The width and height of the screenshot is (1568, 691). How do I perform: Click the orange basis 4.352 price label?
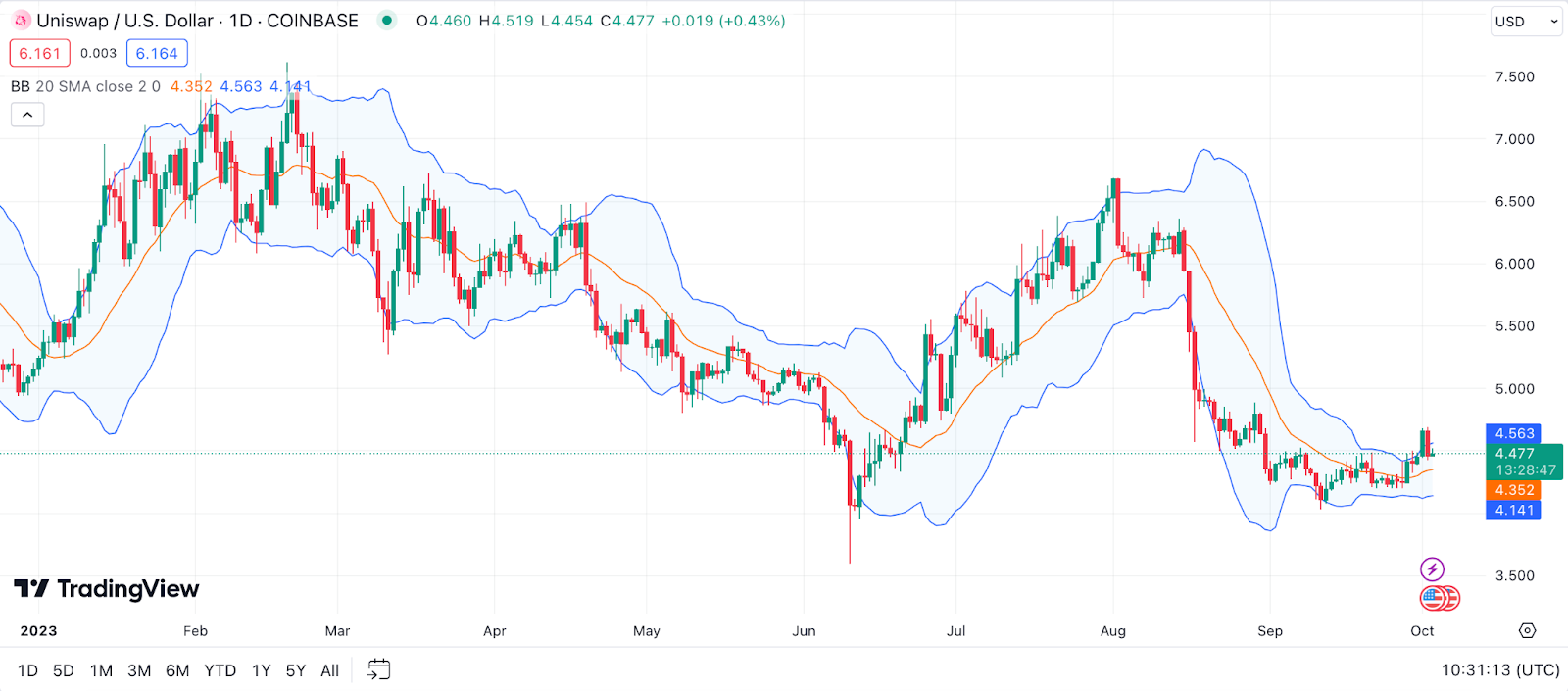tap(1514, 490)
